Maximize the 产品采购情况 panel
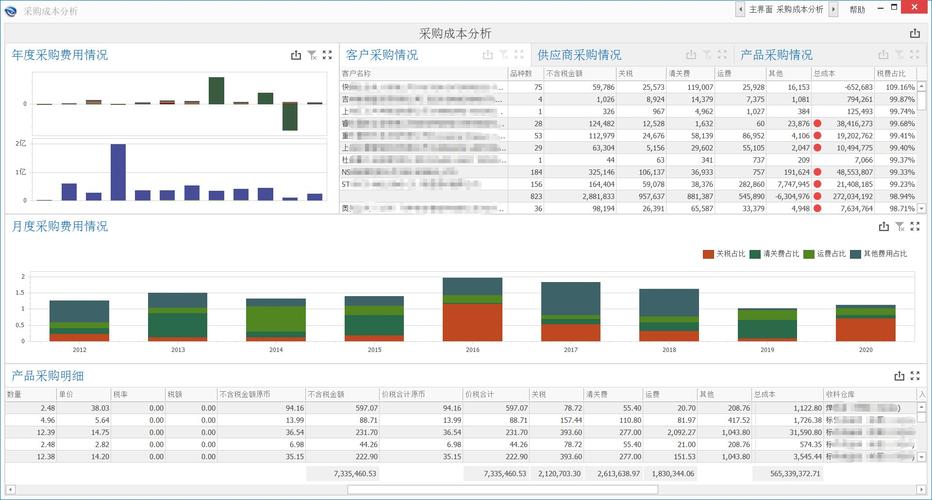 915,55
